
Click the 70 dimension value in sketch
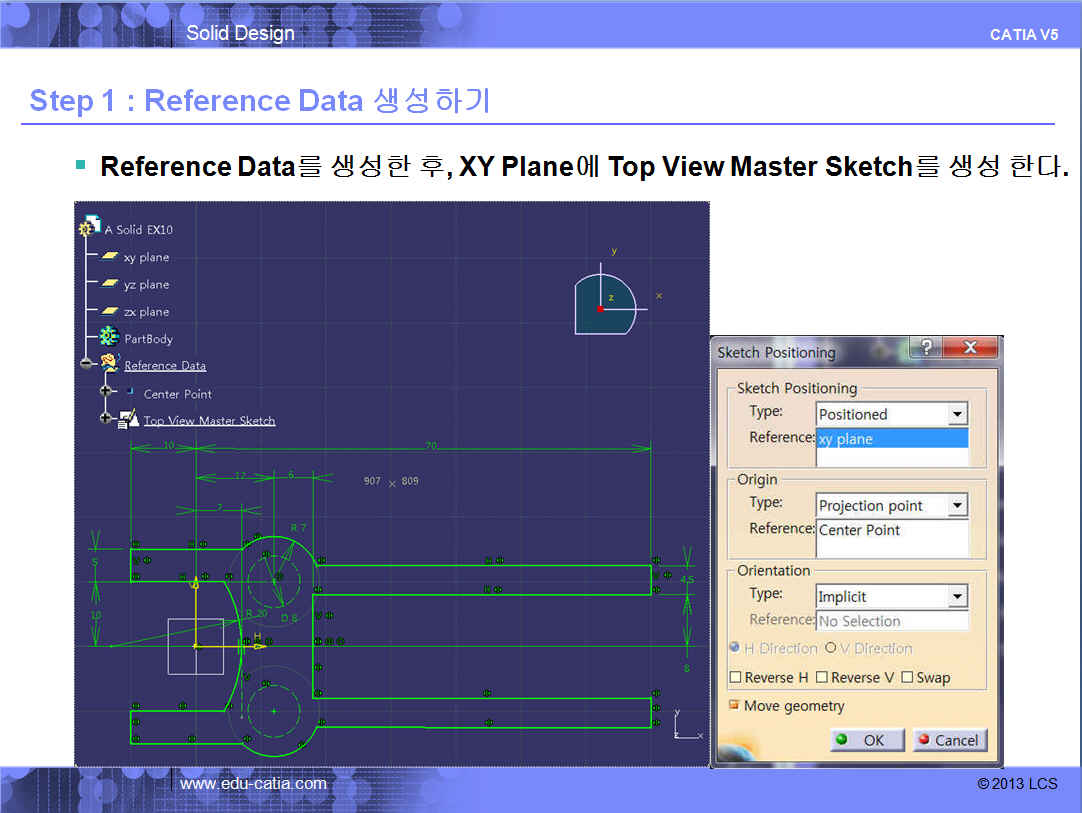pyautogui.click(x=431, y=446)
